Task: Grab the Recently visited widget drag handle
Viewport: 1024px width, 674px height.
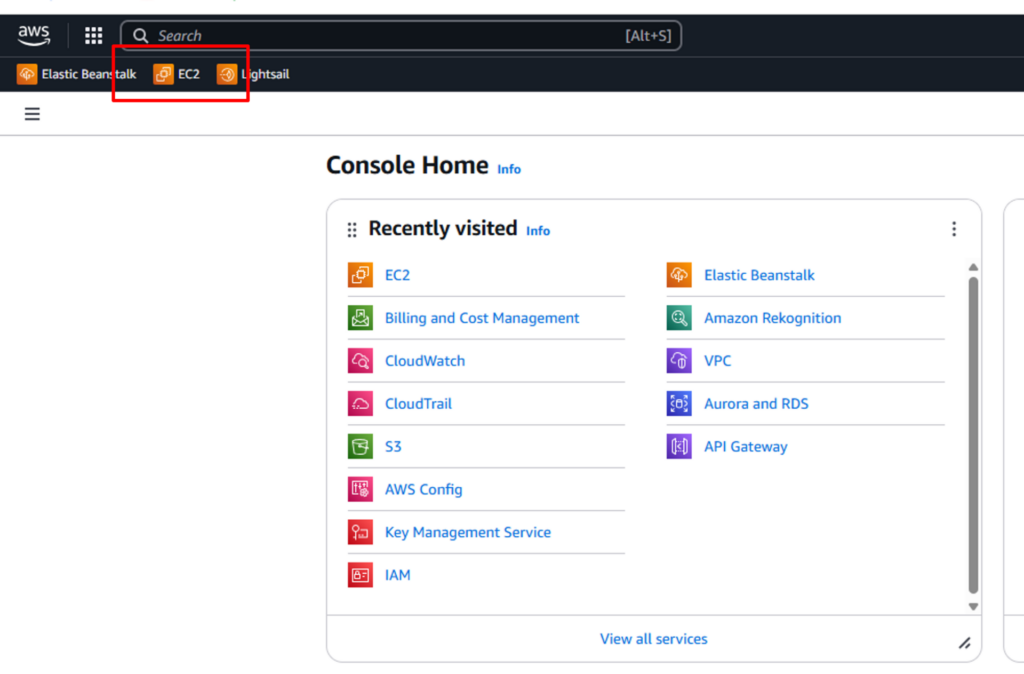Action: tap(352, 230)
